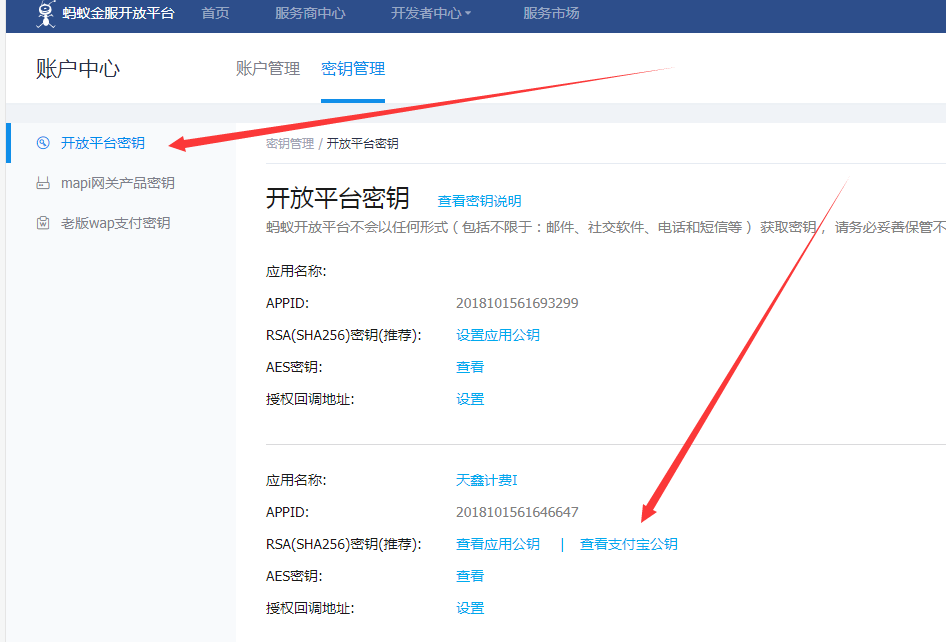Click 设置应用公钥 for APPID 2018101561693299
Viewport: 946px width, 642px height.
tap(498, 335)
